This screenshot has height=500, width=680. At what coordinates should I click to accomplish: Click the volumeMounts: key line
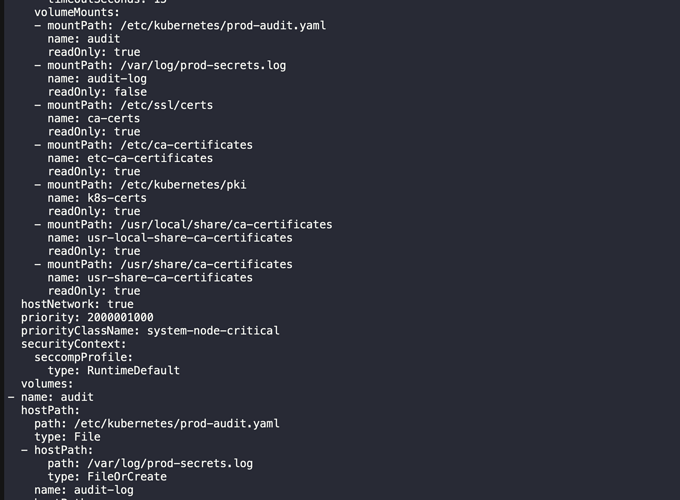[x=77, y=12]
